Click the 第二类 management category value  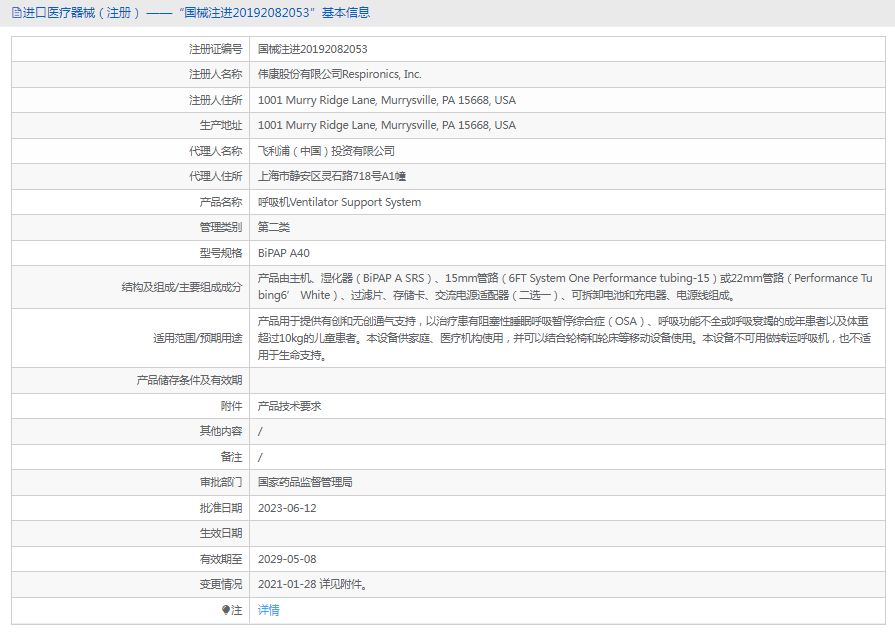pyautogui.click(x=274, y=227)
